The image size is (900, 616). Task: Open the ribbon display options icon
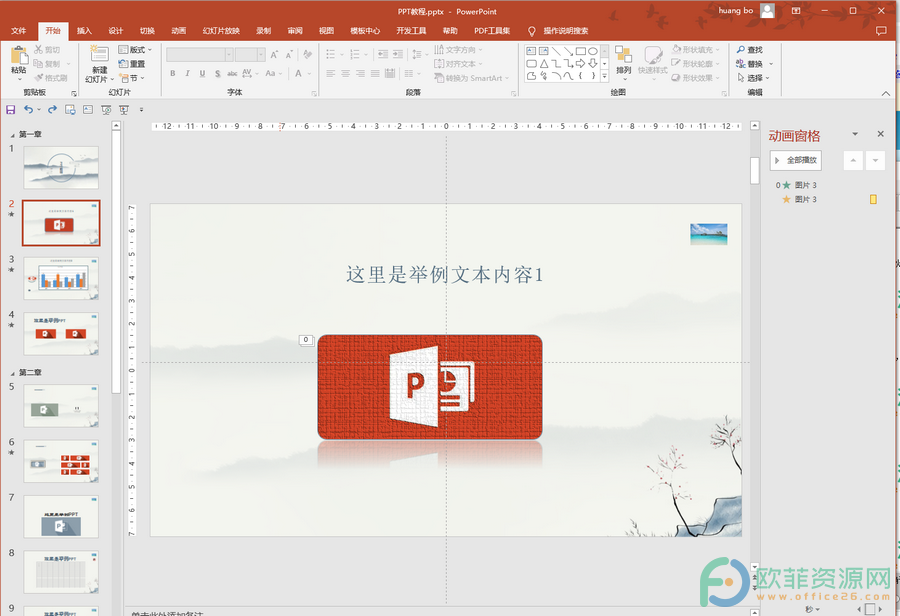[x=796, y=10]
